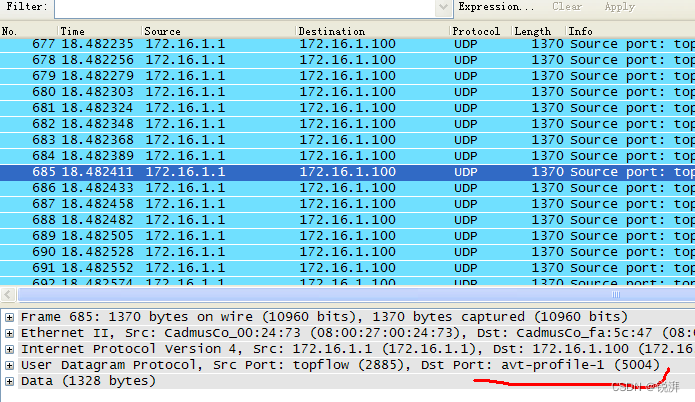Screen dimensions: 695x402
Task: Click the Apply filter button
Action: 619,7
